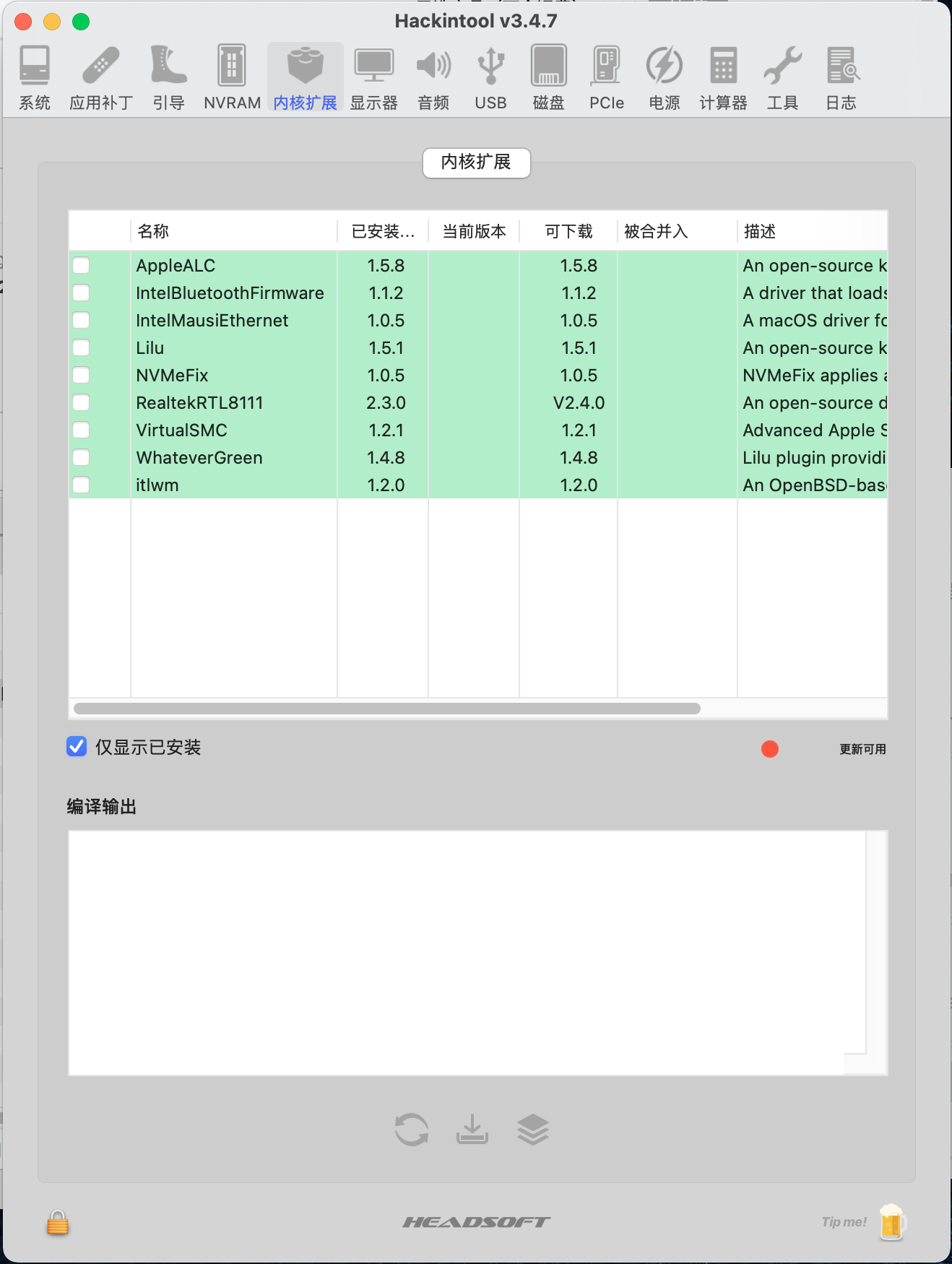Click the V2.4.0 downloadable version cell

coord(568,402)
